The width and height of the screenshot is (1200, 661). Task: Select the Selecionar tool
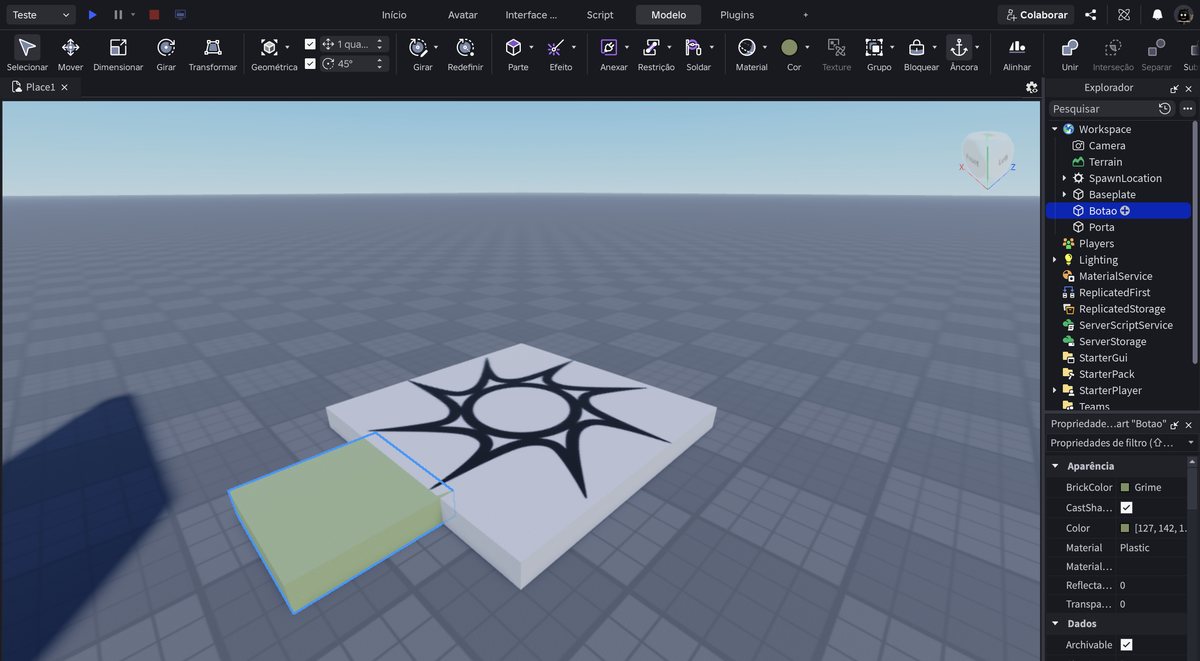point(27,53)
